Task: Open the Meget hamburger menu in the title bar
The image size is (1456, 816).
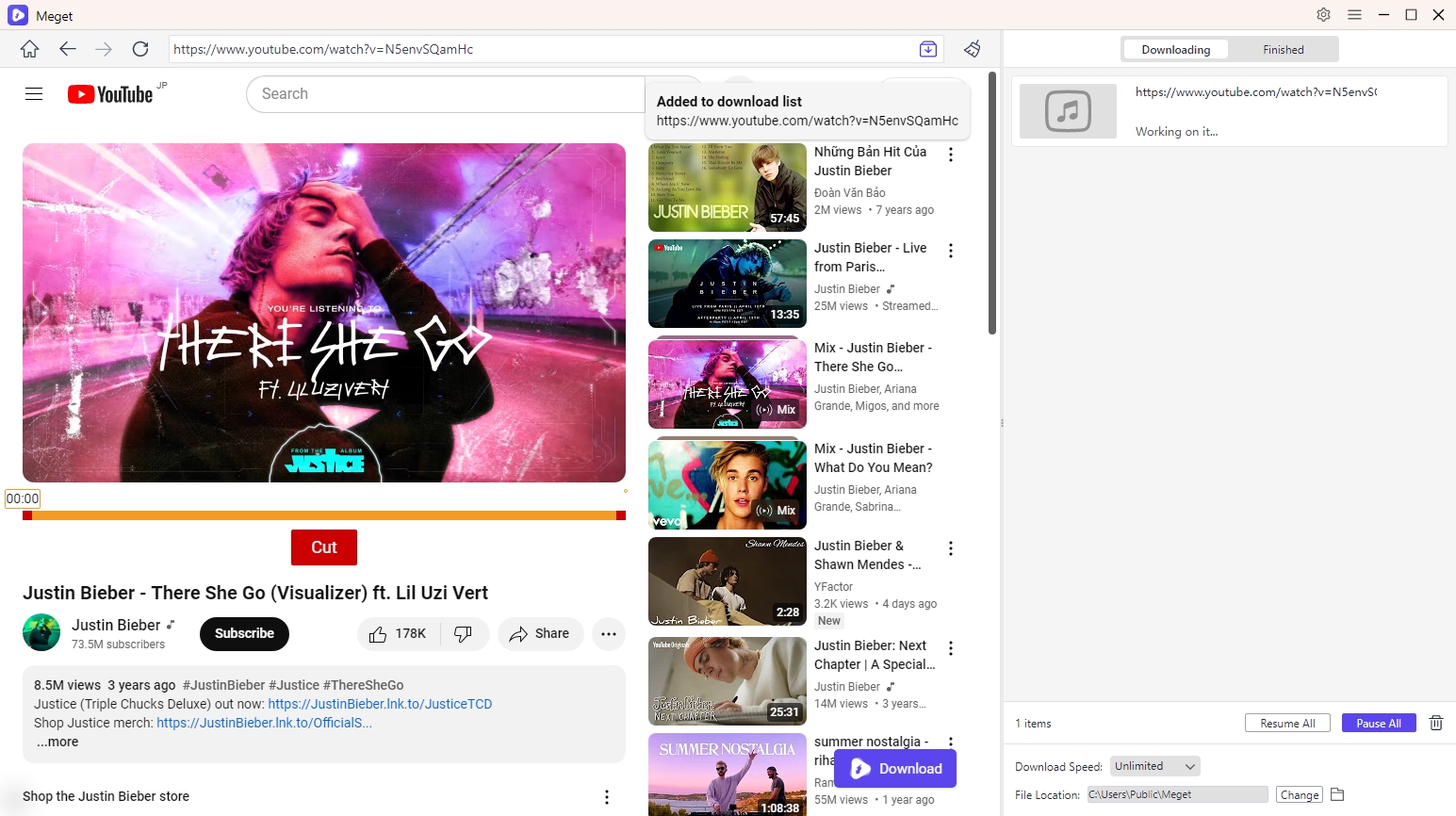Action: [x=1354, y=15]
